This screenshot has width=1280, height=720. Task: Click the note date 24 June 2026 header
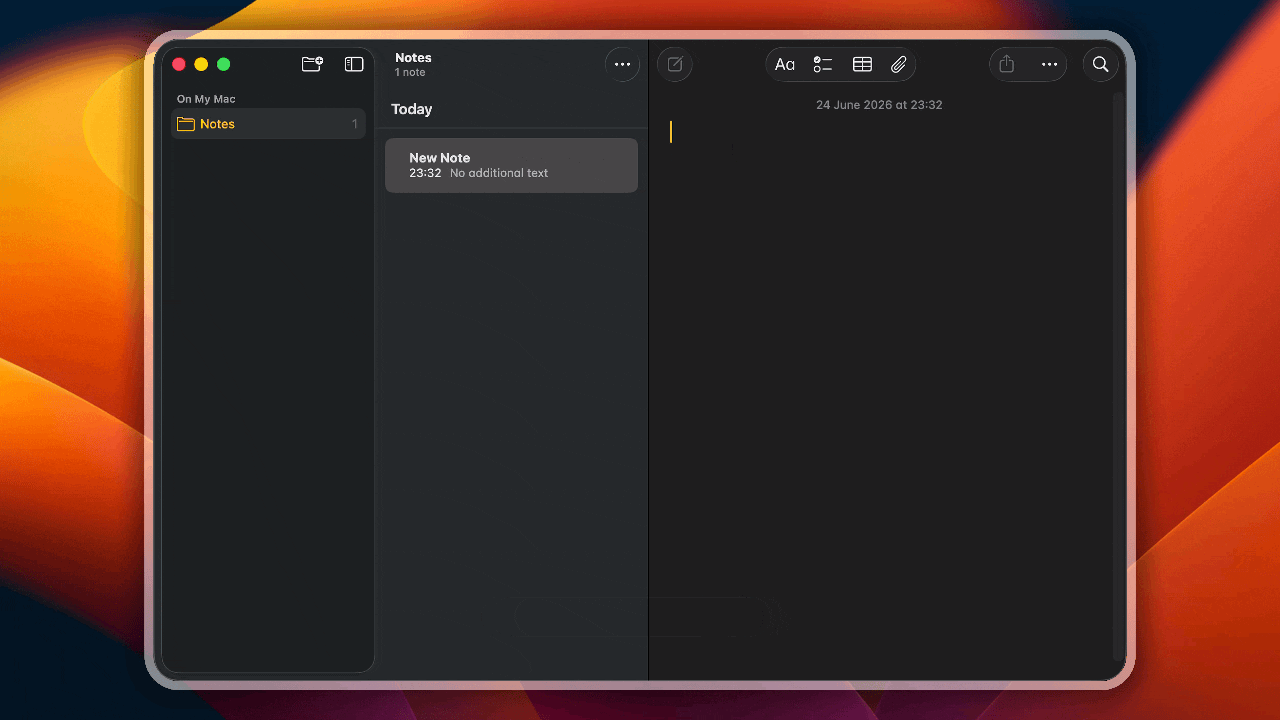879,105
